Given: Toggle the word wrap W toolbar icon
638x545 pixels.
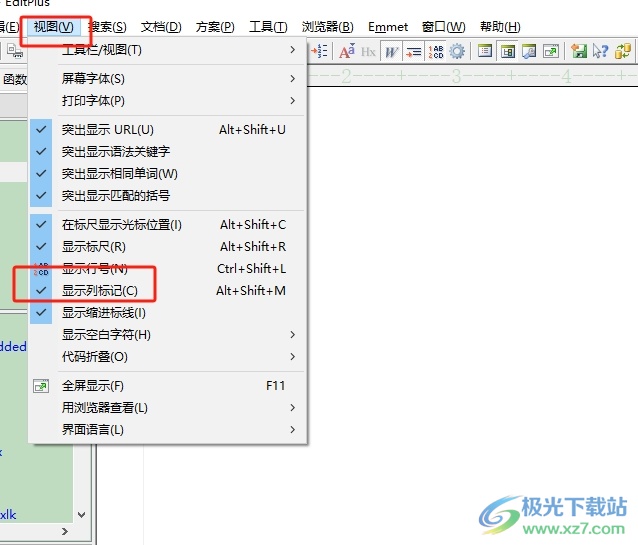Looking at the screenshot, I should click(x=391, y=52).
